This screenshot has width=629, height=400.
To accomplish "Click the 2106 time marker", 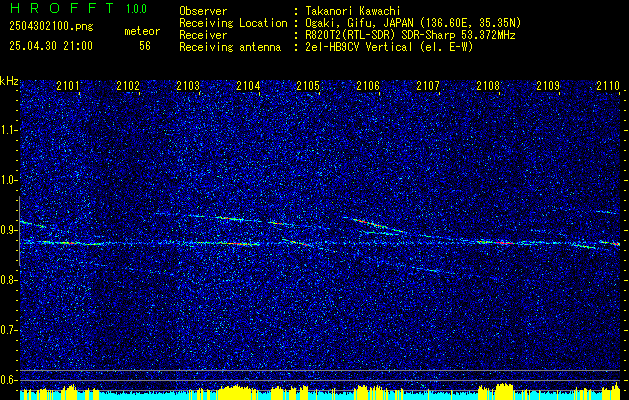I will pyautogui.click(x=368, y=86).
